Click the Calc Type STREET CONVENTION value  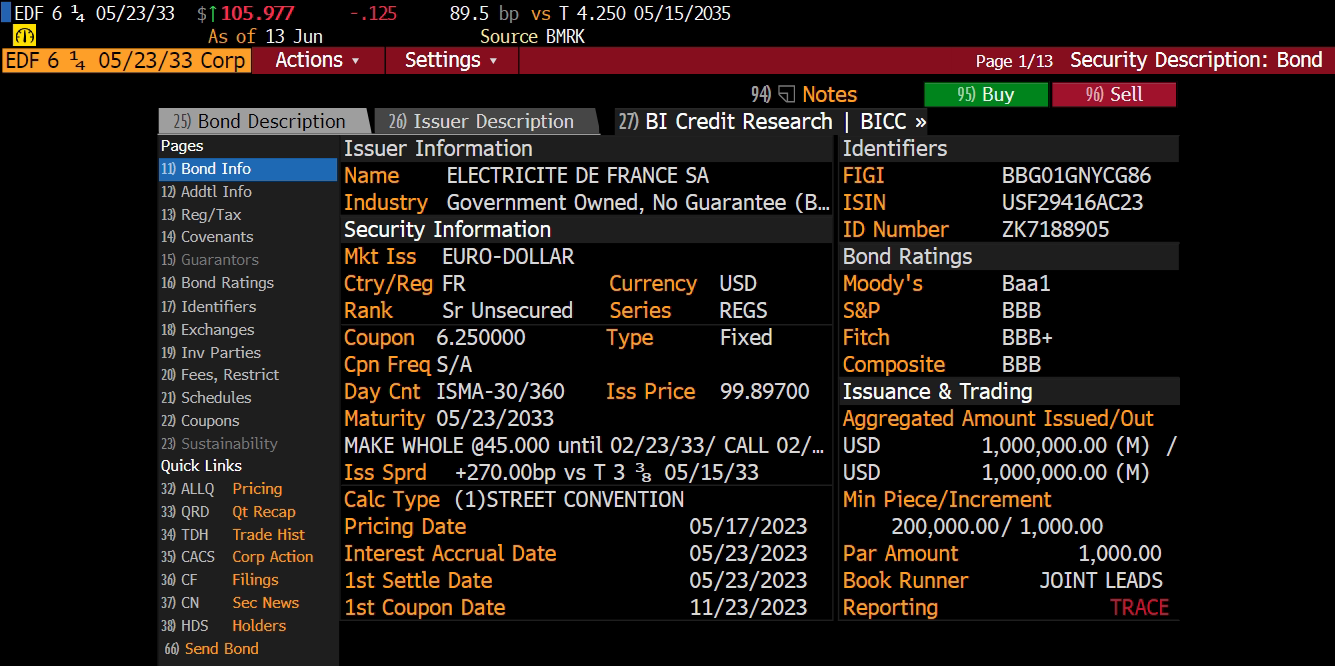tap(569, 500)
